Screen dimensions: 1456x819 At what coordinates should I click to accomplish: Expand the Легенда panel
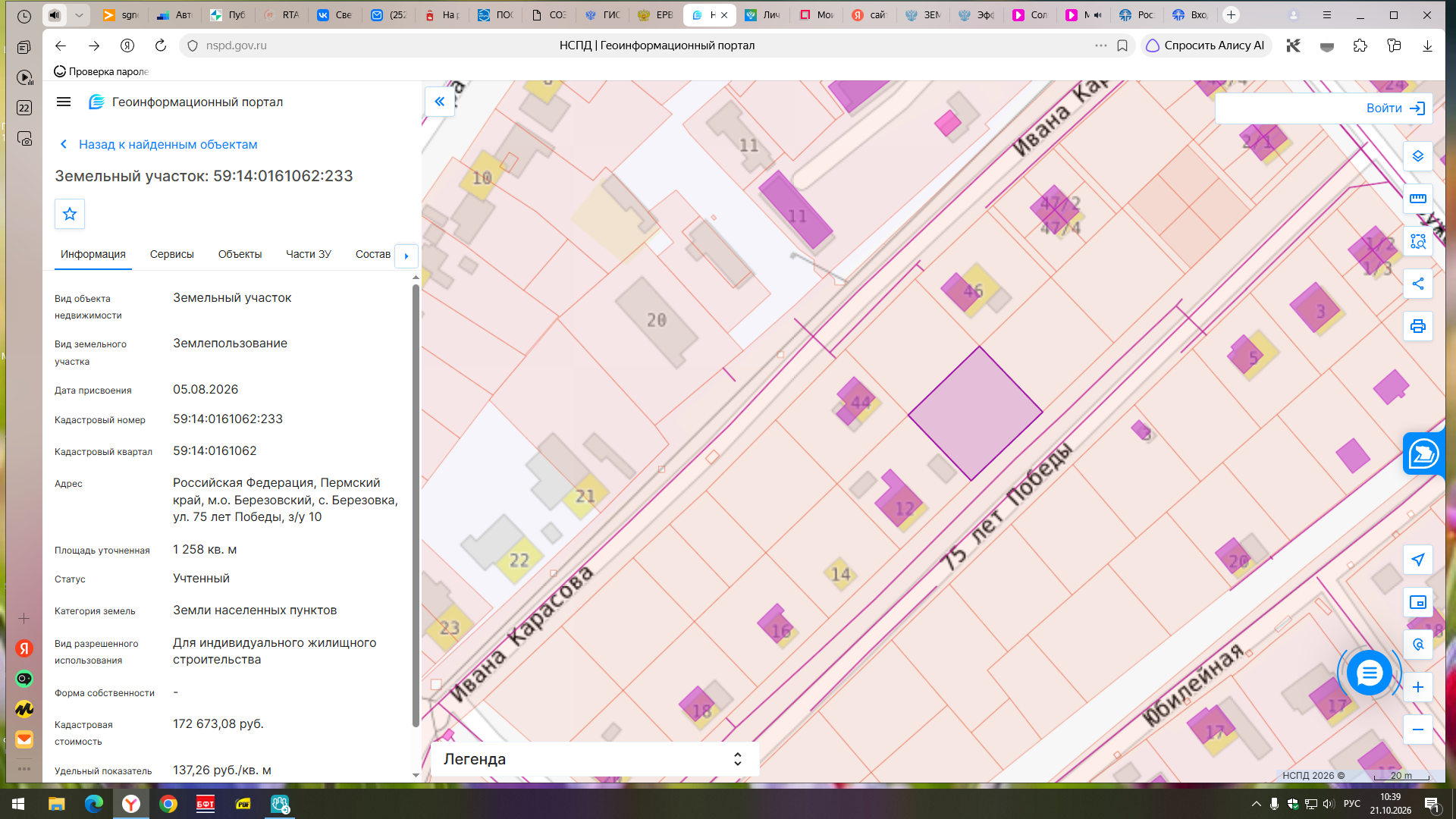[595, 759]
